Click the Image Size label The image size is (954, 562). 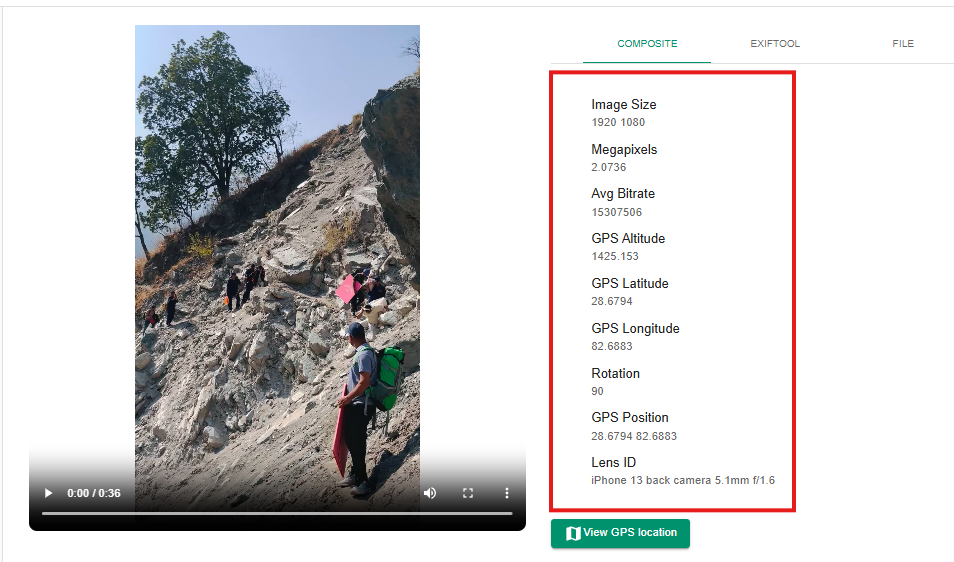pyautogui.click(x=623, y=105)
